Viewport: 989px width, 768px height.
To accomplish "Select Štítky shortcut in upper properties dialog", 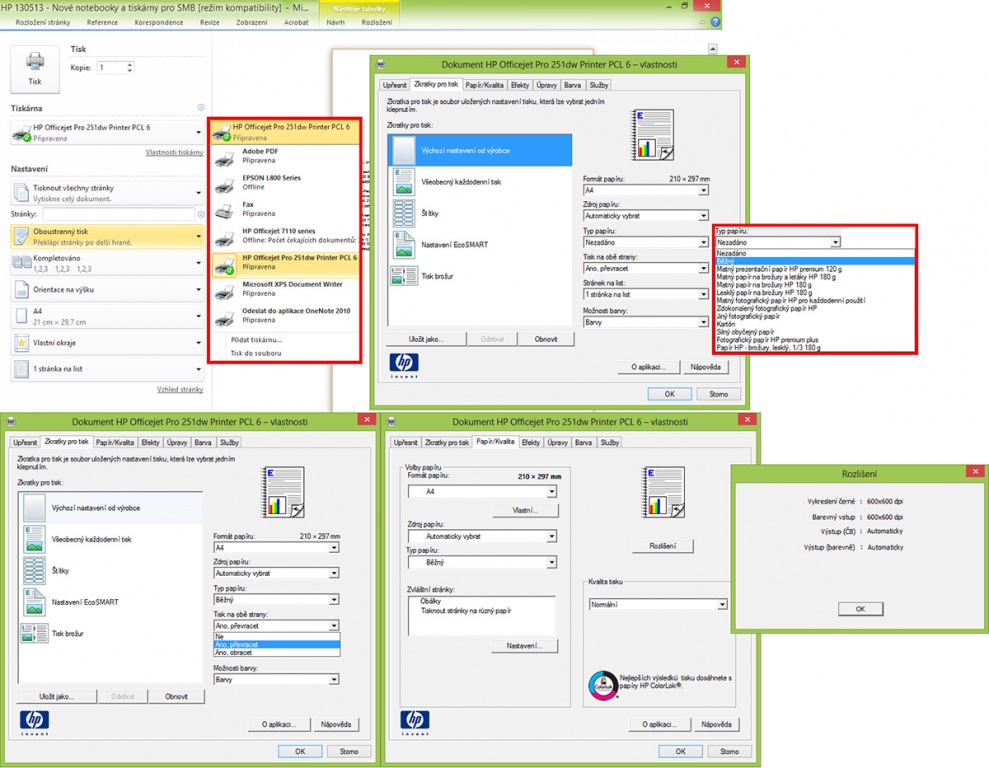I will coord(480,213).
